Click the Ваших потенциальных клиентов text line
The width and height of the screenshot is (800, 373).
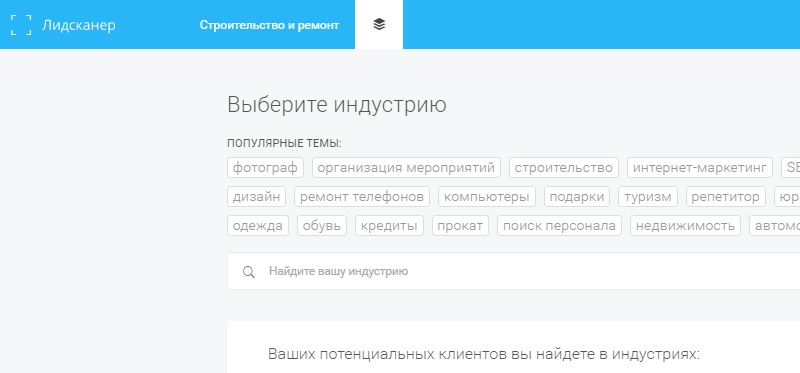484,354
